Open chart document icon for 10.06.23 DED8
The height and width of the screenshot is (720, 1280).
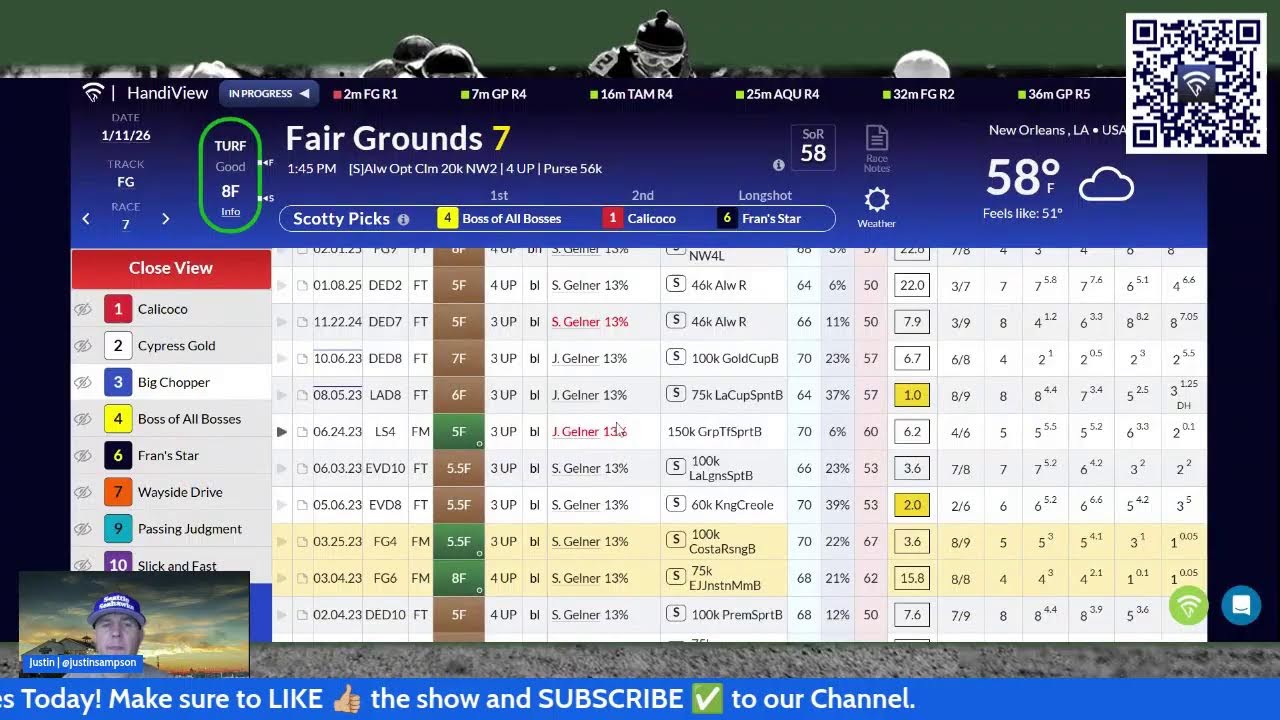[302, 359]
